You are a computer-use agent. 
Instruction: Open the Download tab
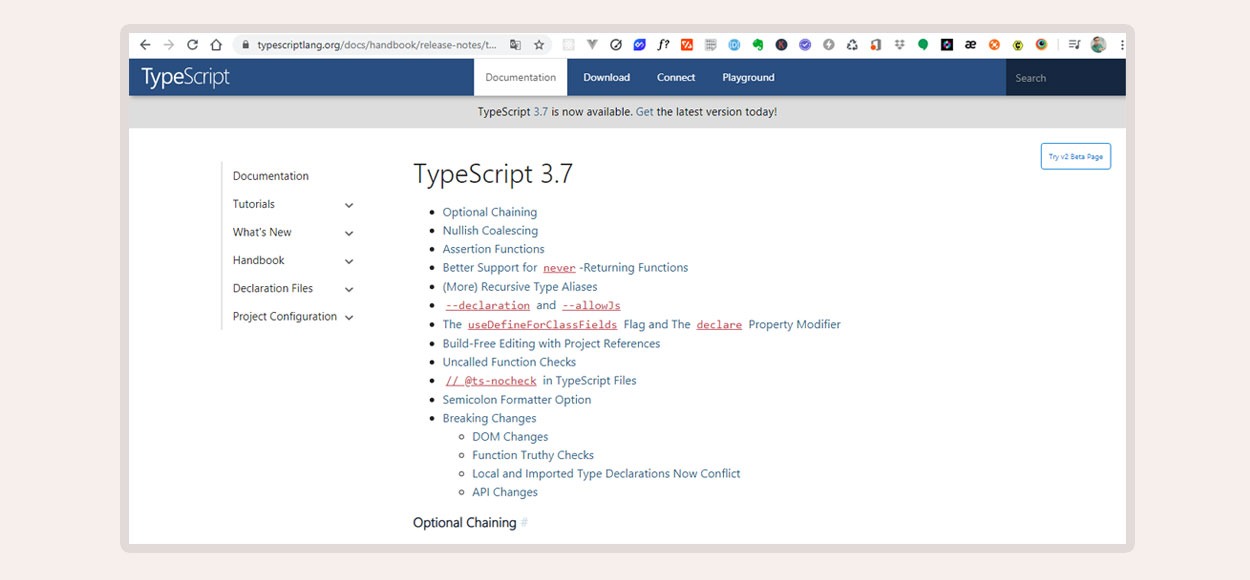(606, 77)
